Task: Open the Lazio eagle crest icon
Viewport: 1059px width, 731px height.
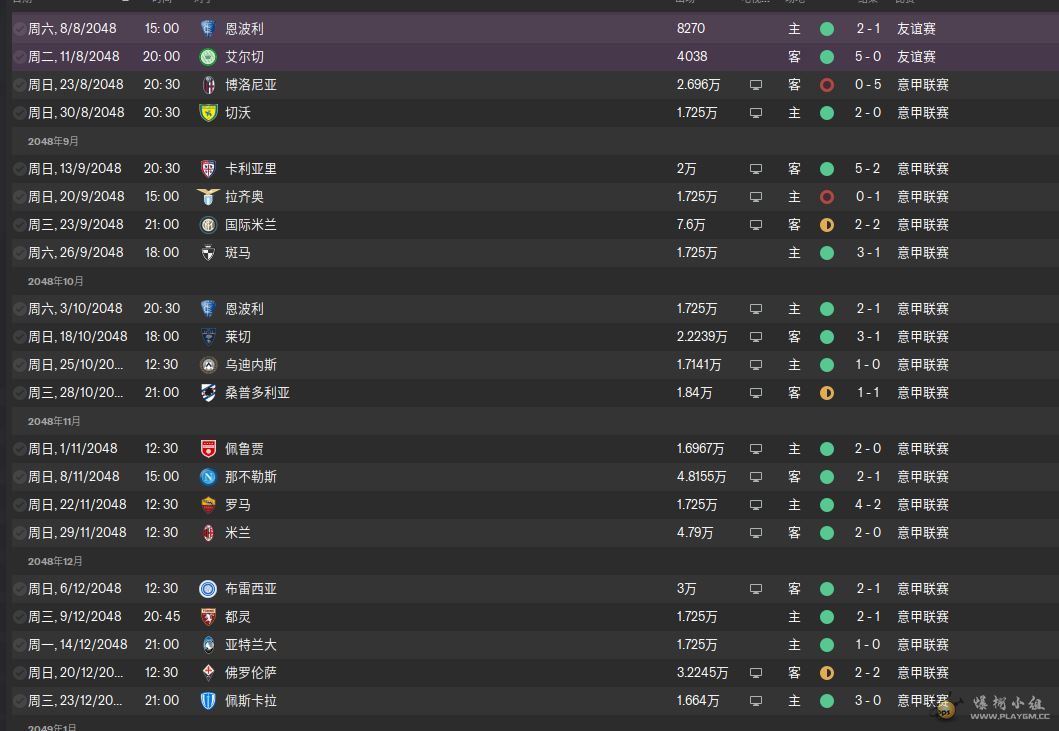Action: tap(208, 197)
